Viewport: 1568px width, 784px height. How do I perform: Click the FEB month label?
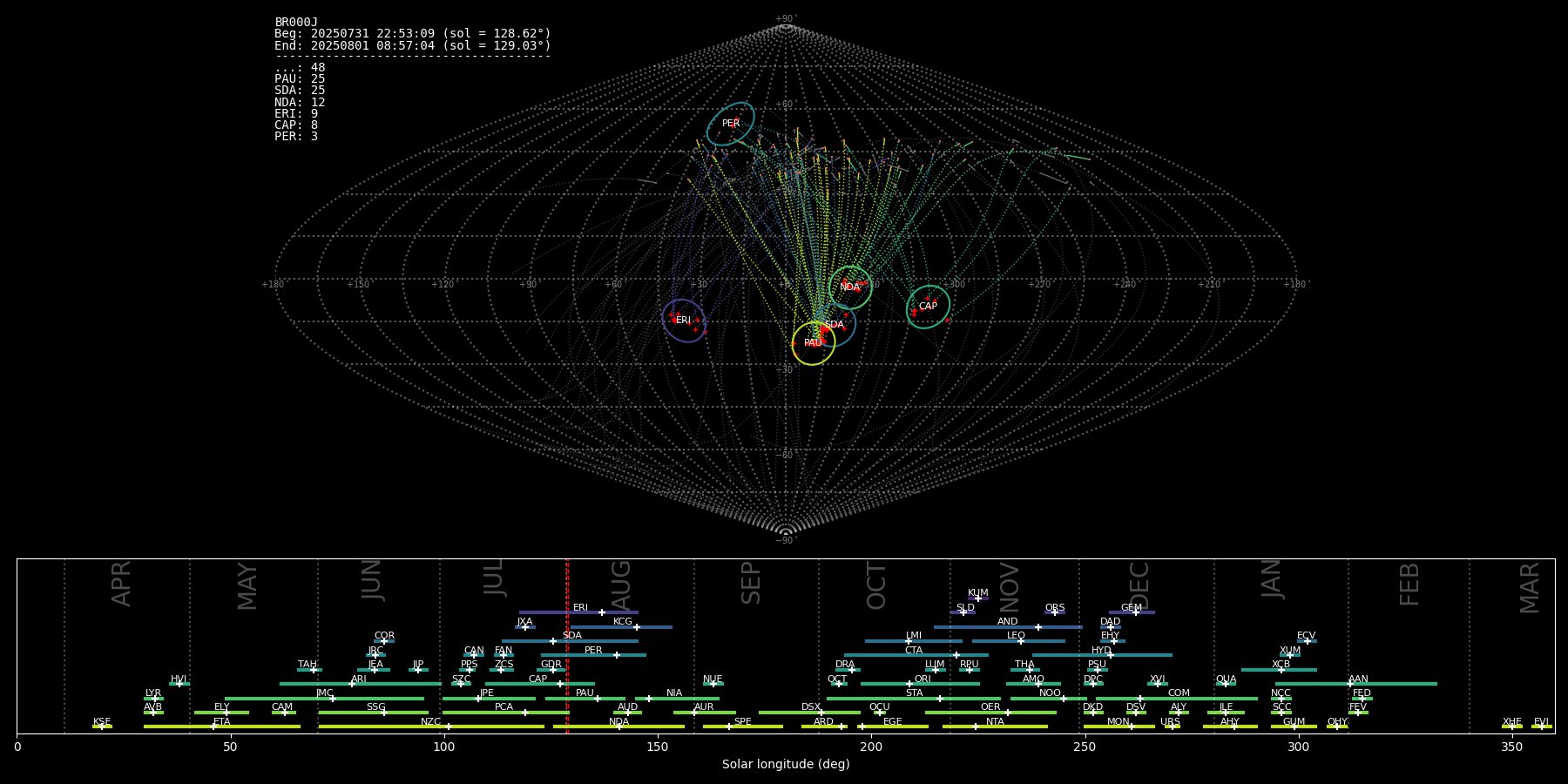click(1409, 585)
